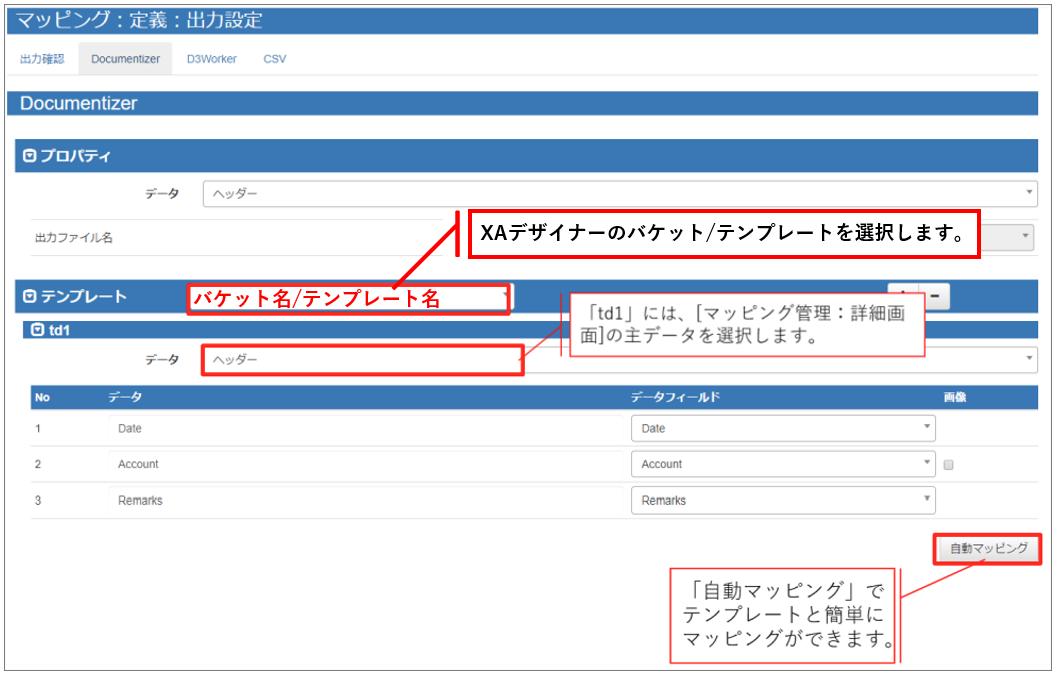The width and height of the screenshot is (1058, 676).
Task: Select the Documentizer tab
Action: tap(124, 58)
